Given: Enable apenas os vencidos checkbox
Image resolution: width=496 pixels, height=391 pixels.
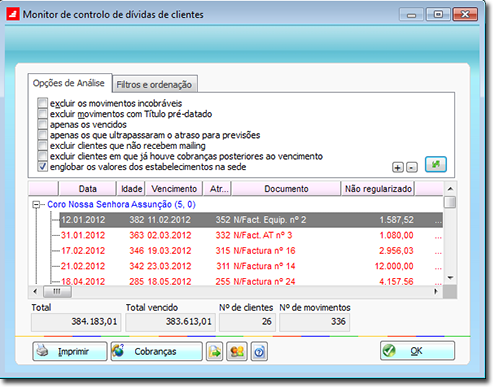Looking at the screenshot, I should [x=42, y=124].
